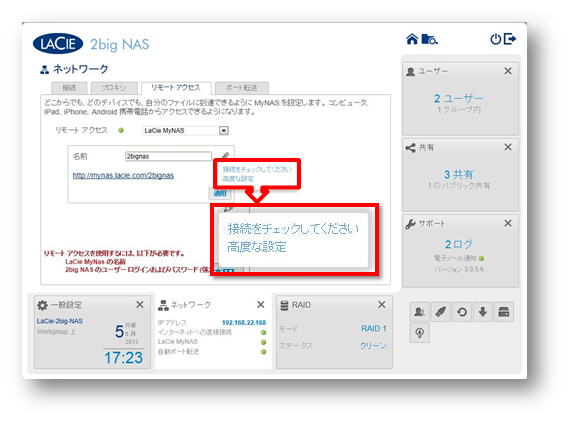Image resolution: width=569 pixels, height=421 pixels.
Task: Click the gear icon in 一般設定 widget
Action: click(x=42, y=305)
